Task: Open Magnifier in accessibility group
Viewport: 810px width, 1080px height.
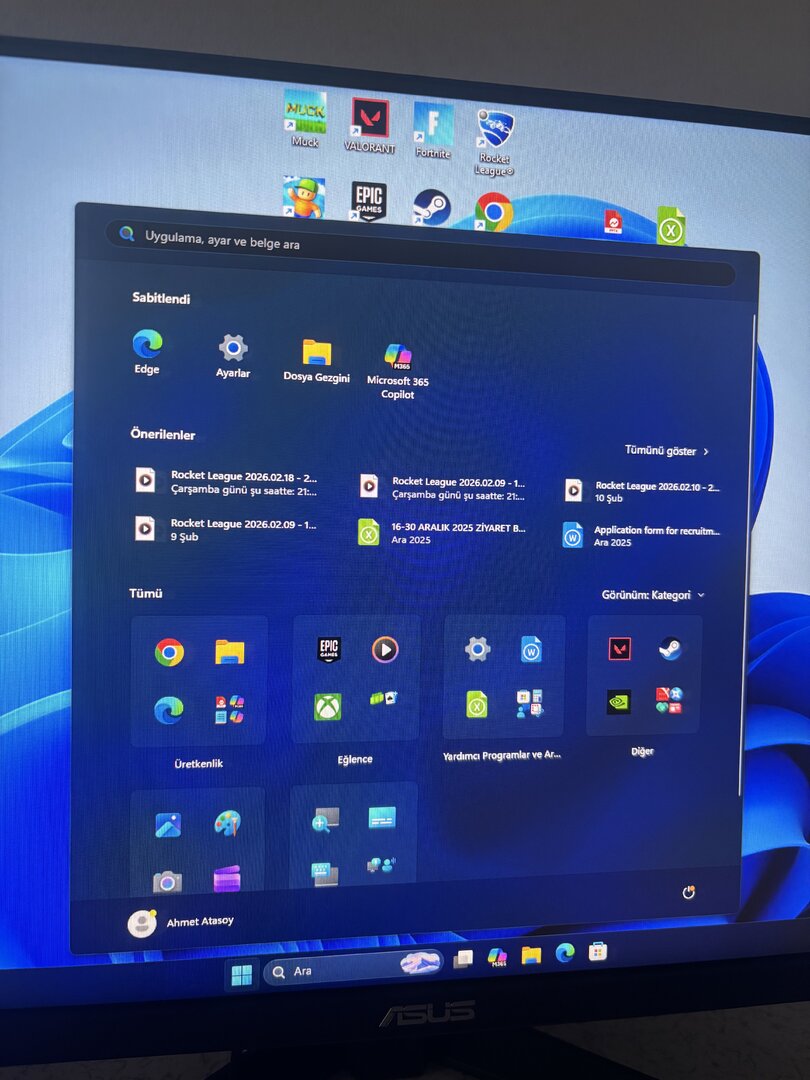Action: coord(325,820)
